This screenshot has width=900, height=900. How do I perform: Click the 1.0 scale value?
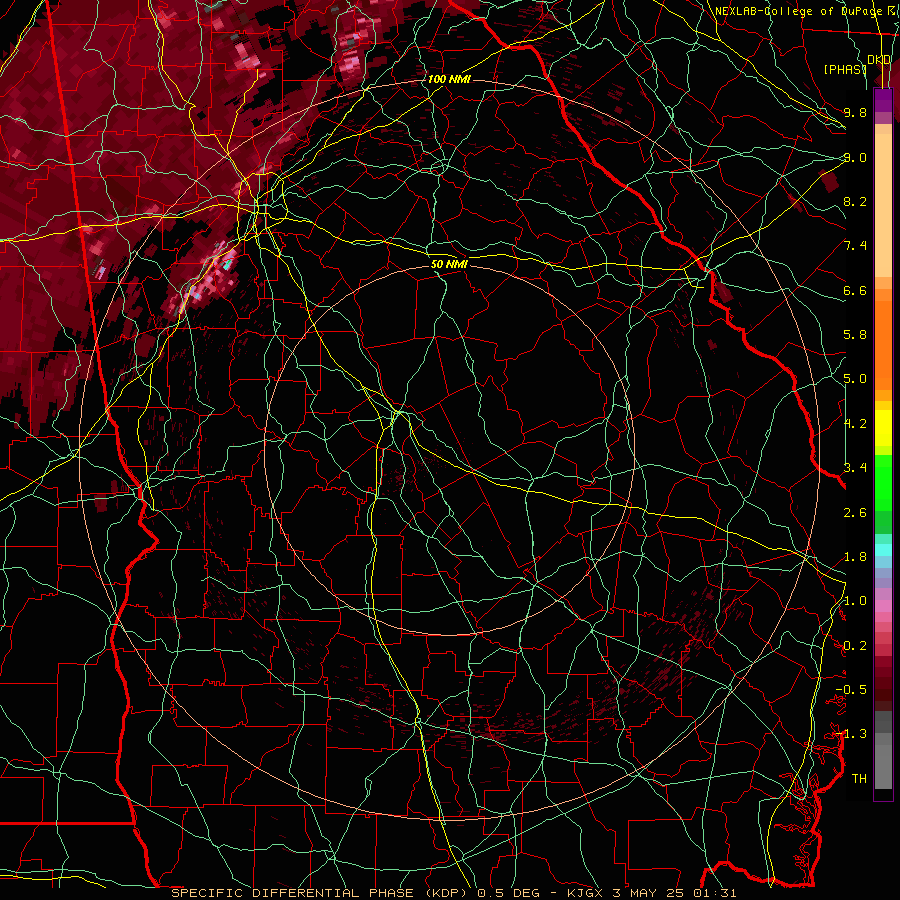[855, 601]
